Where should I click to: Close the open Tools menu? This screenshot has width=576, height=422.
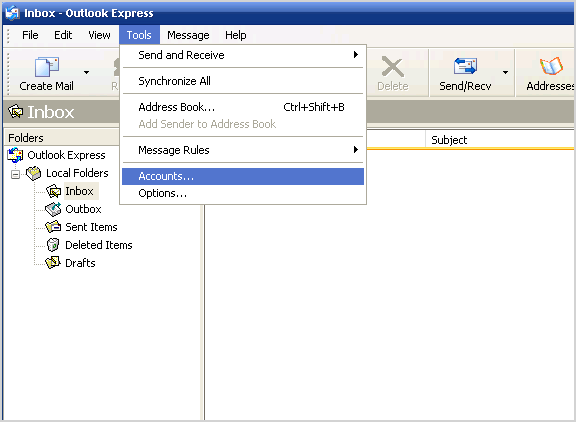point(139,35)
